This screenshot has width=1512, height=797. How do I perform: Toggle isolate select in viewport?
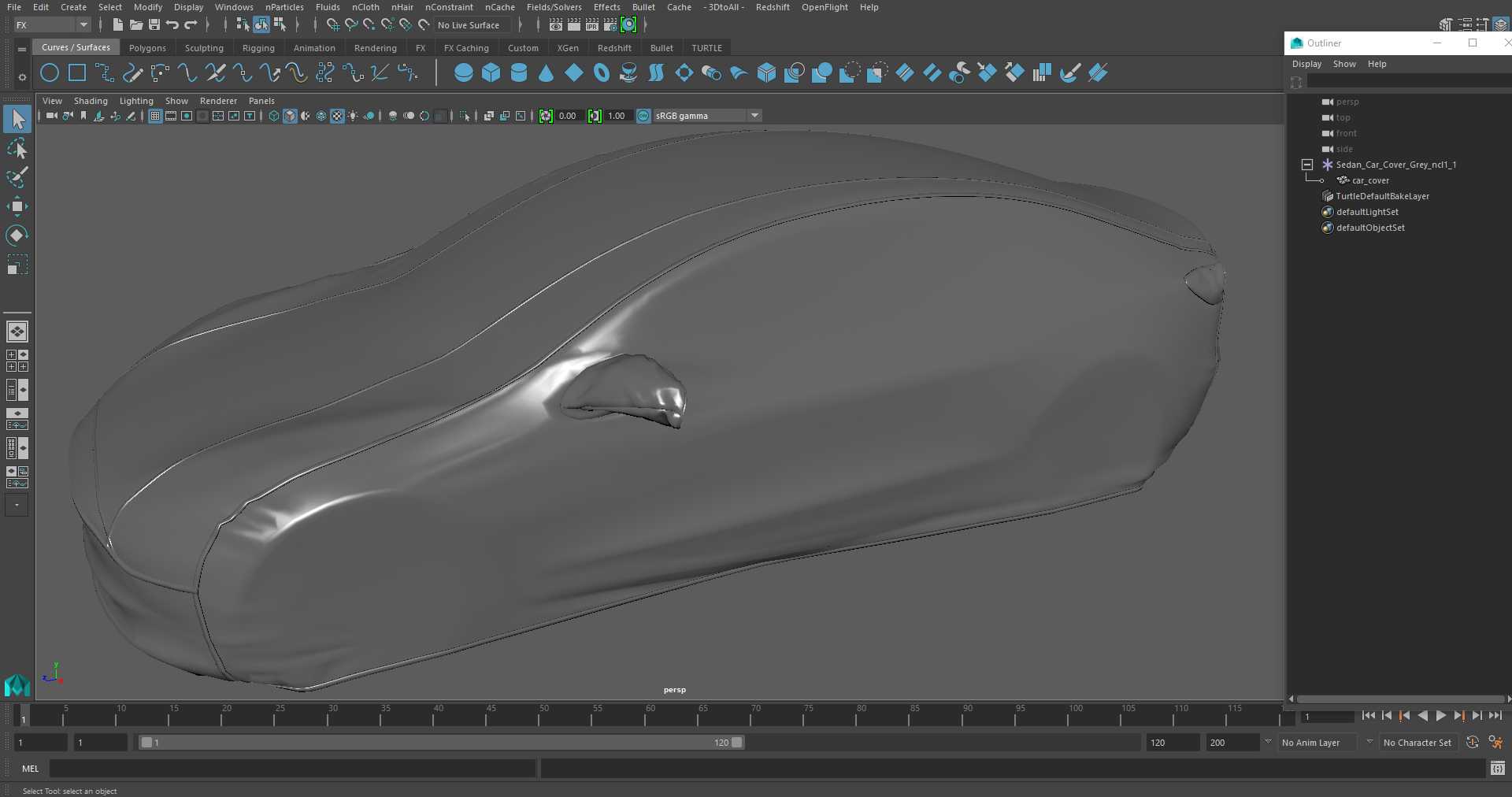click(x=465, y=116)
